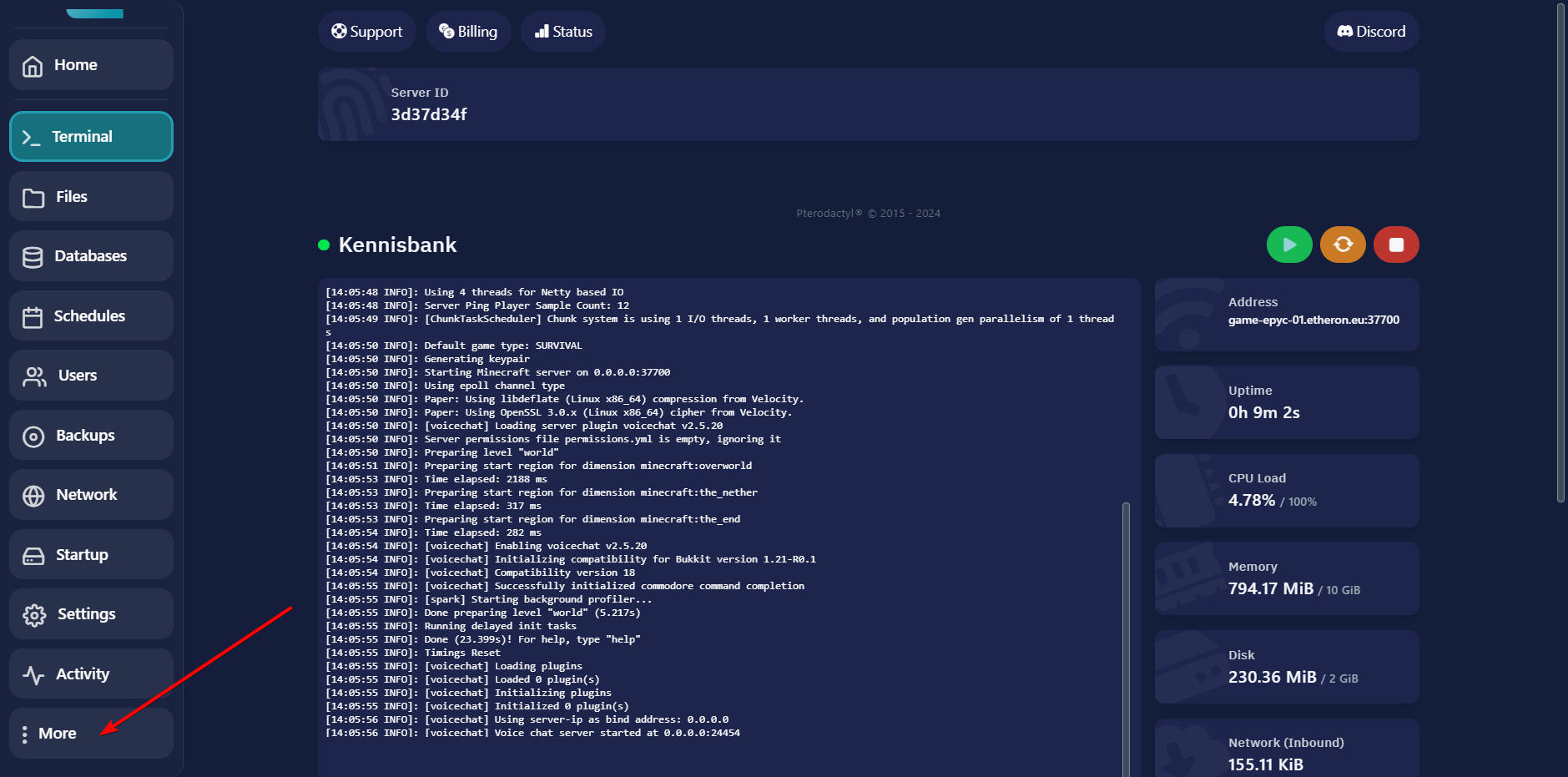View the Status page

[563, 32]
